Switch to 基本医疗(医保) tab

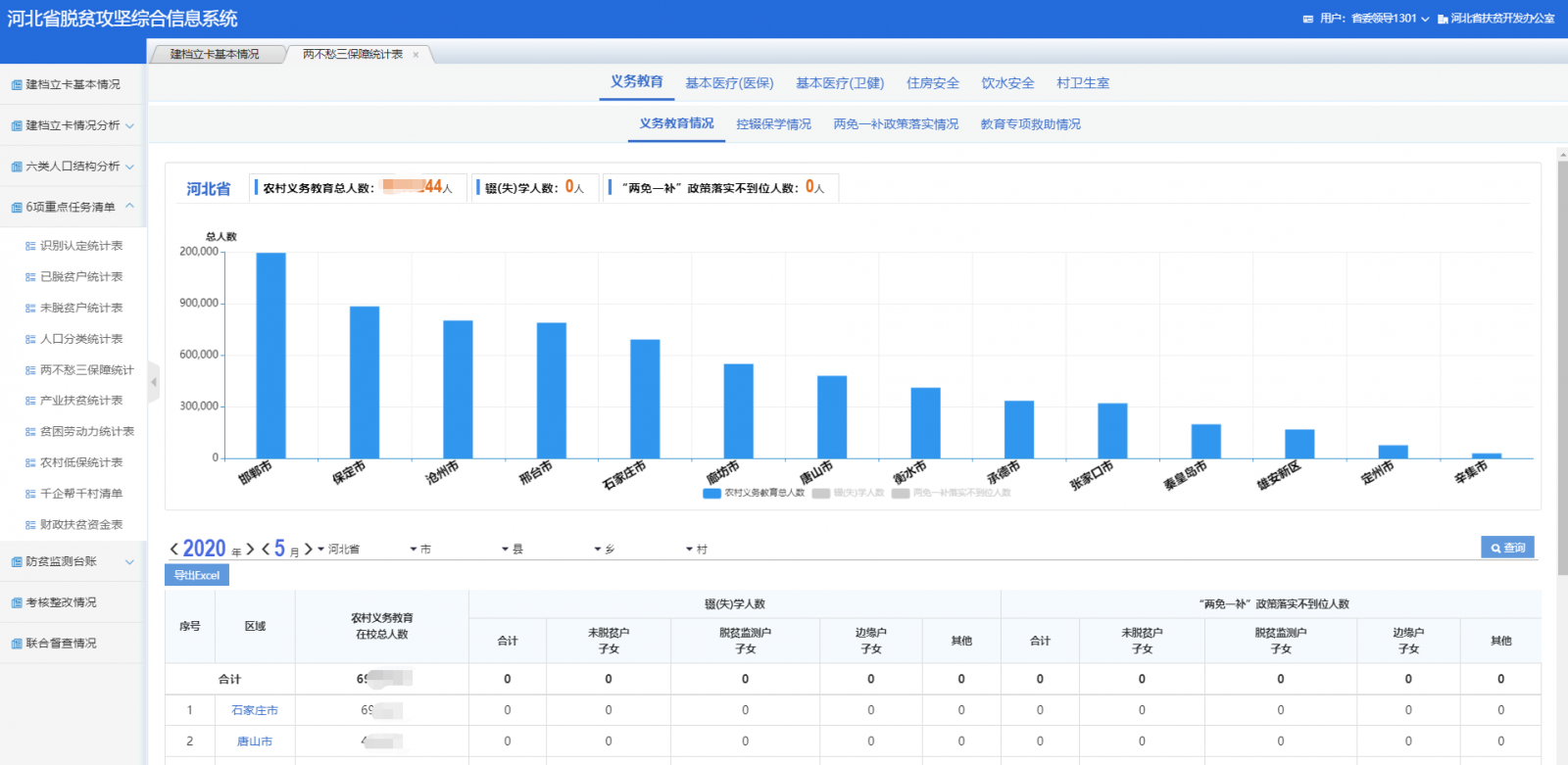[x=729, y=83]
